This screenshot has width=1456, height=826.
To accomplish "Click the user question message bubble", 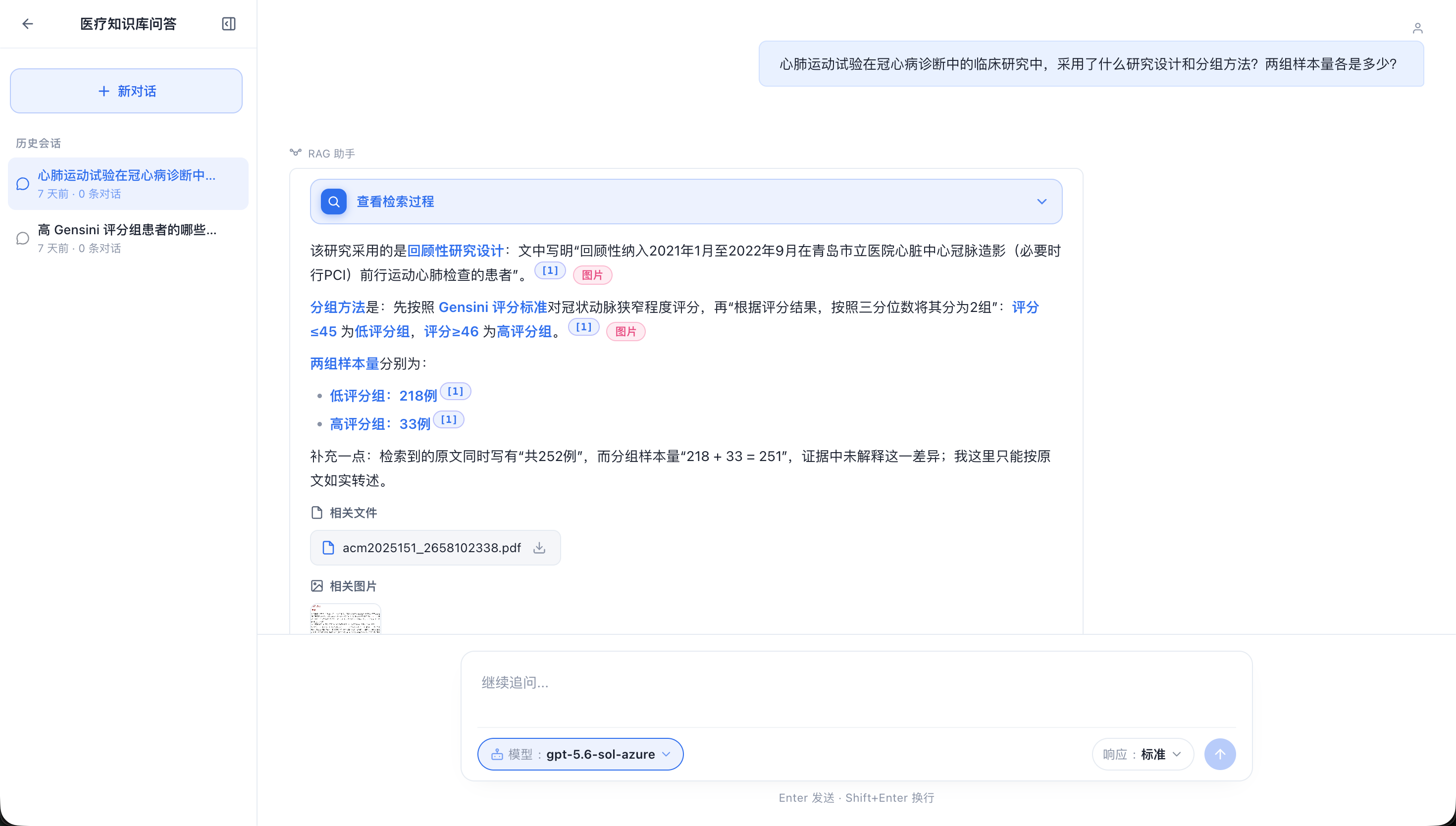I will (1092, 63).
